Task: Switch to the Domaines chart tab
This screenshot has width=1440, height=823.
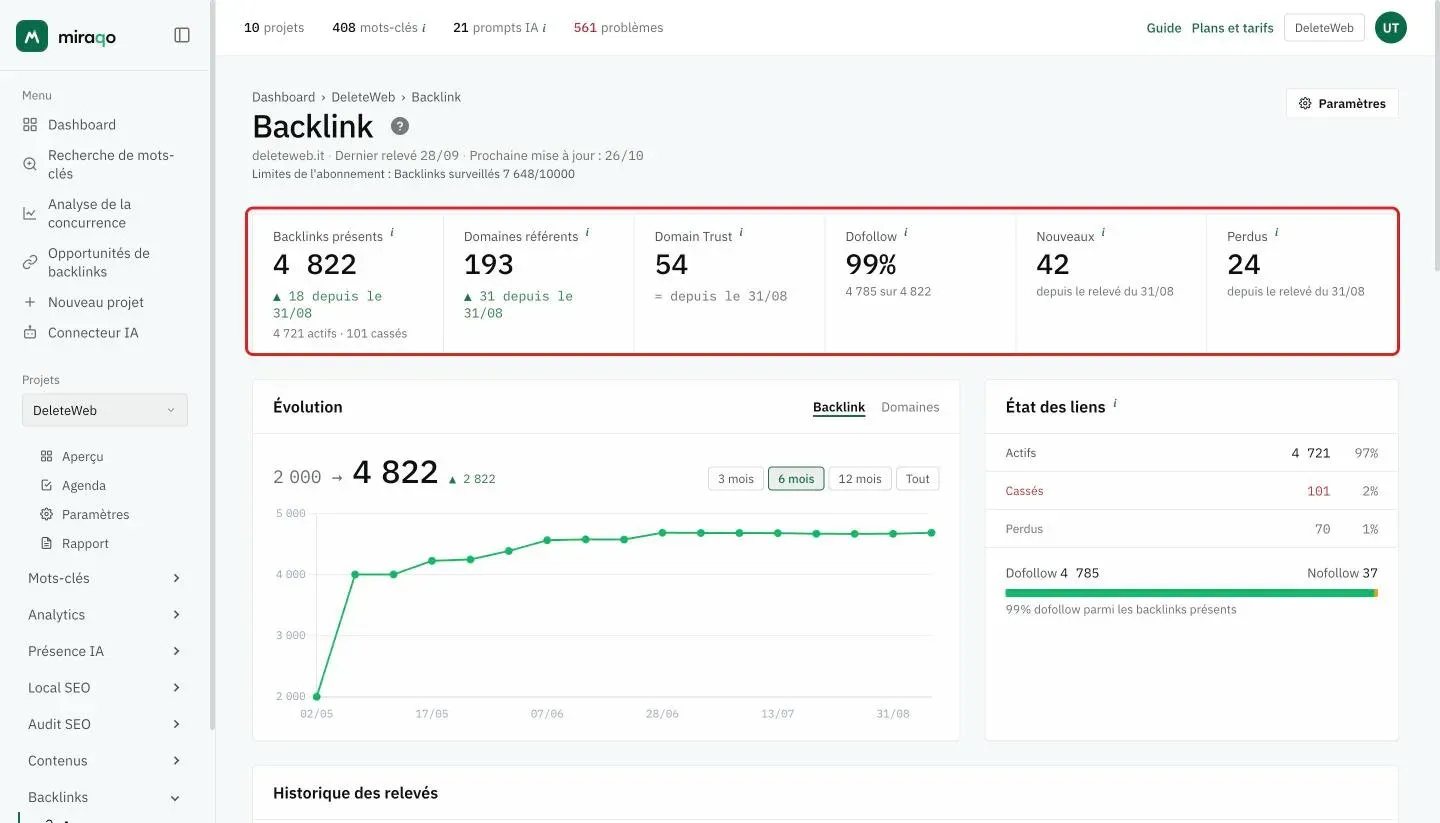Action: [910, 407]
